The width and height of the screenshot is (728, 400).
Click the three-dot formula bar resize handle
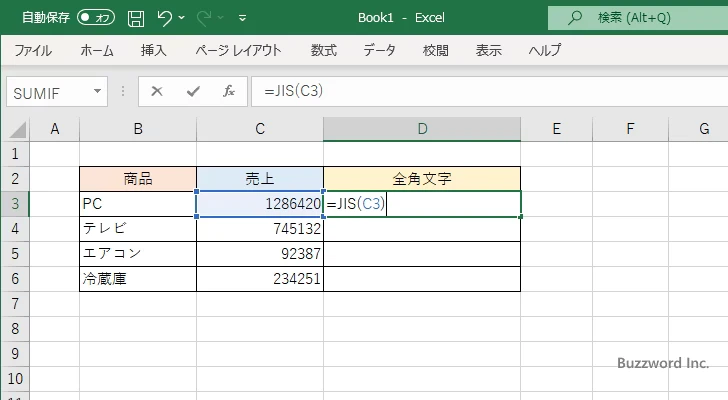(x=123, y=91)
